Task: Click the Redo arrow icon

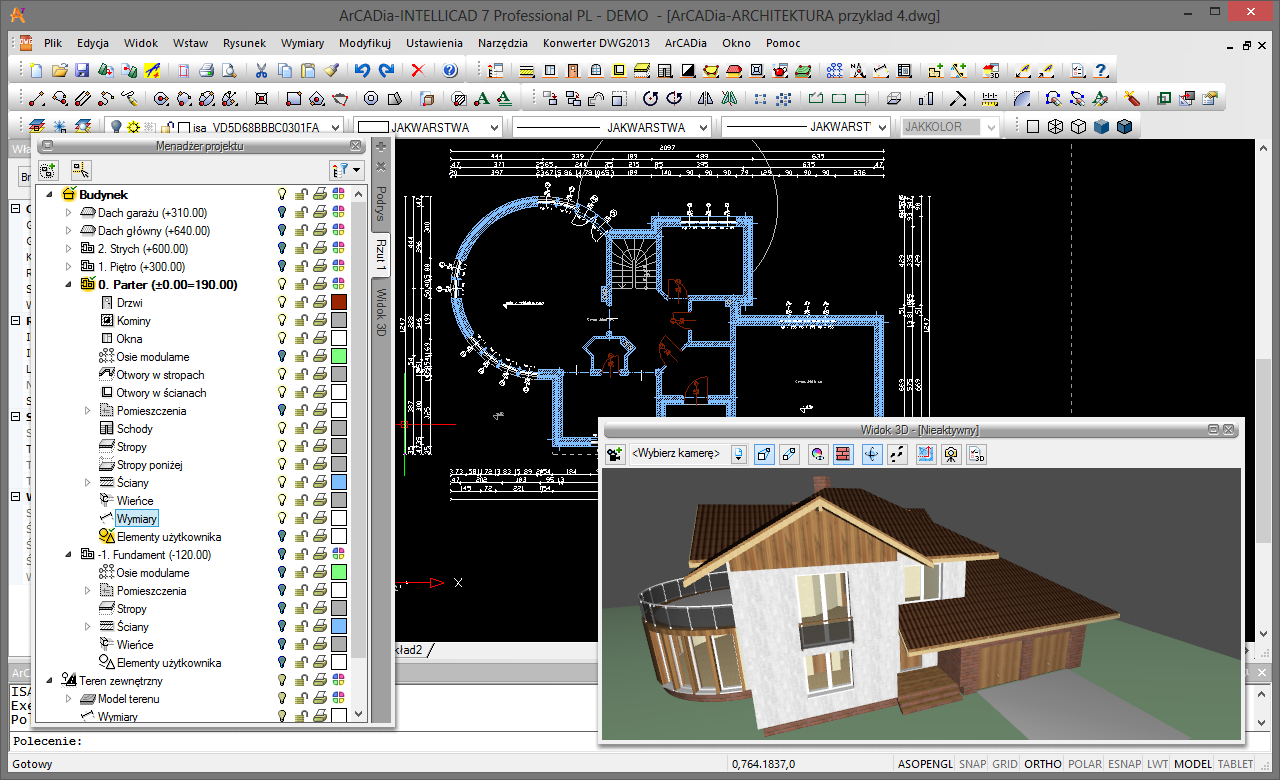Action: [386, 71]
